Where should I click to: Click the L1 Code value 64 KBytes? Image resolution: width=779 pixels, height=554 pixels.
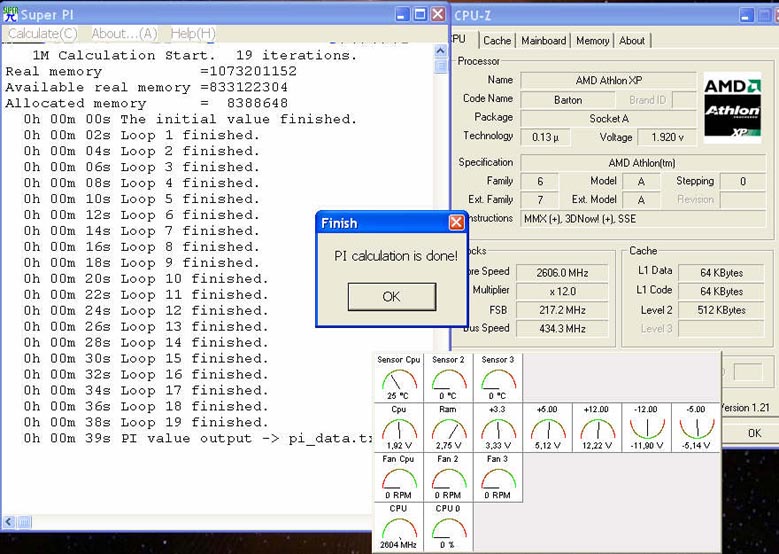click(721, 291)
